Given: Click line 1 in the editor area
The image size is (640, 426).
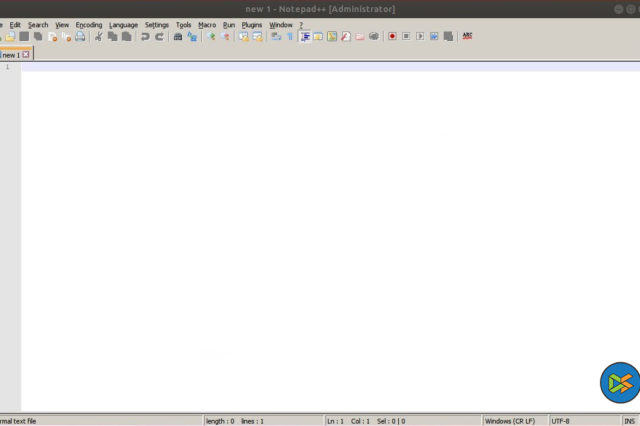Looking at the screenshot, I should coord(300,67).
